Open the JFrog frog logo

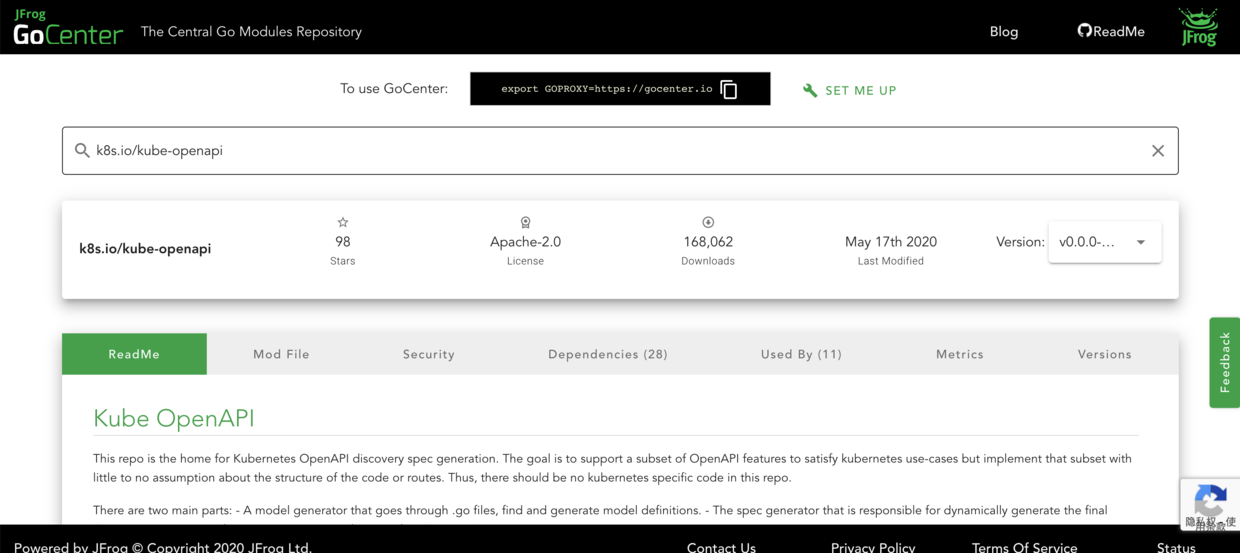[1198, 27]
